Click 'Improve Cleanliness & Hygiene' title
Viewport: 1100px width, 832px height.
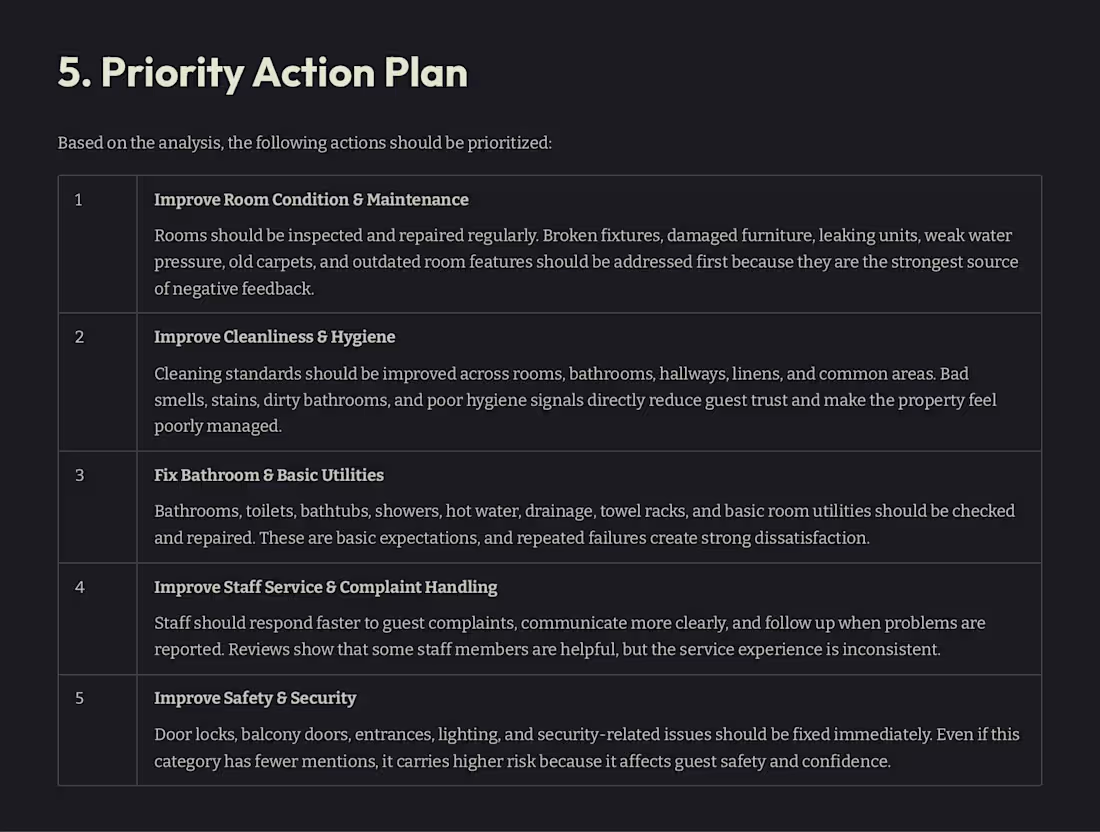[x=274, y=337]
